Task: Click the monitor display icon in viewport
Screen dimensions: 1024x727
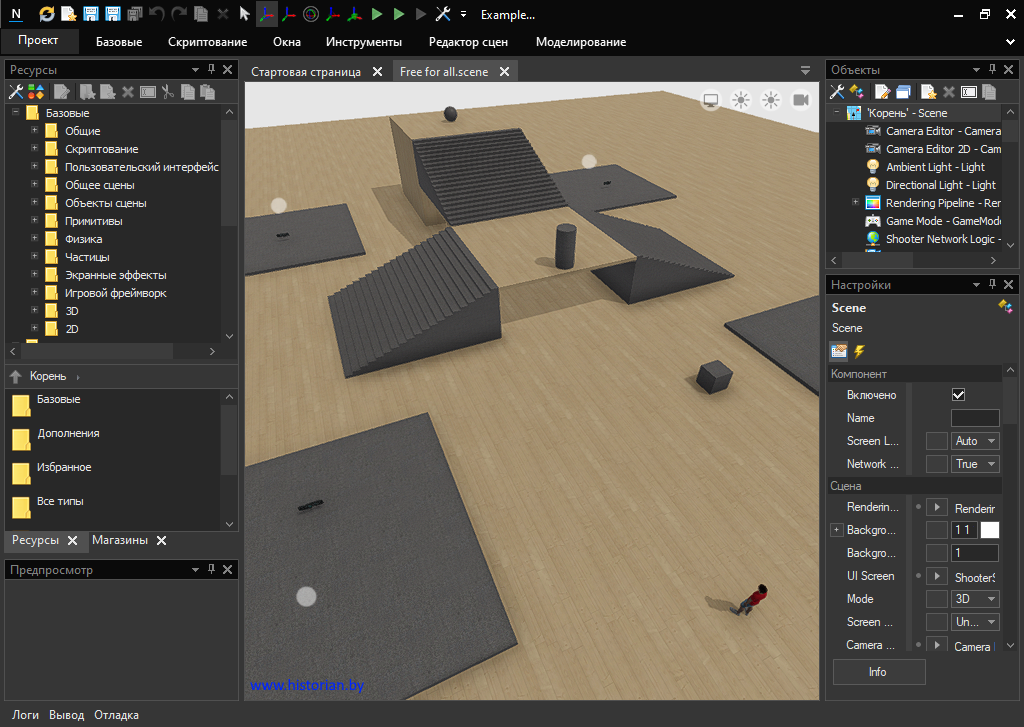Action: point(711,100)
